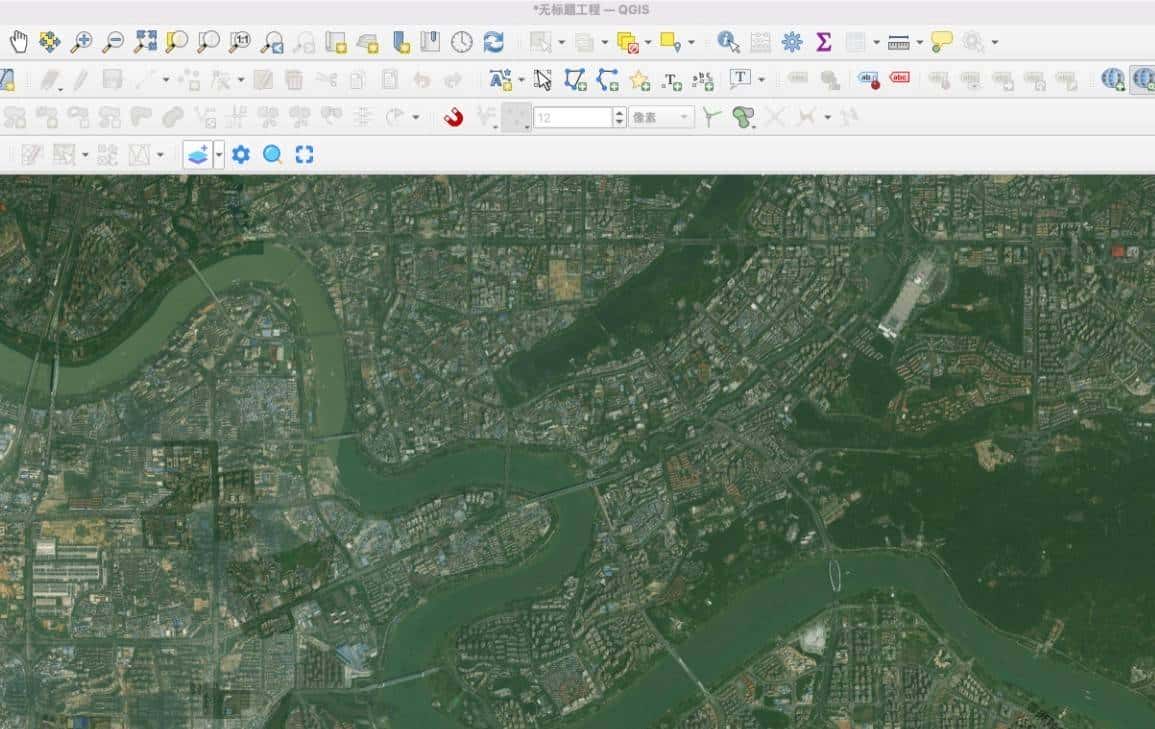Expand the text annotation tool dropdown arrow
This screenshot has width=1155, height=729.
[762, 80]
